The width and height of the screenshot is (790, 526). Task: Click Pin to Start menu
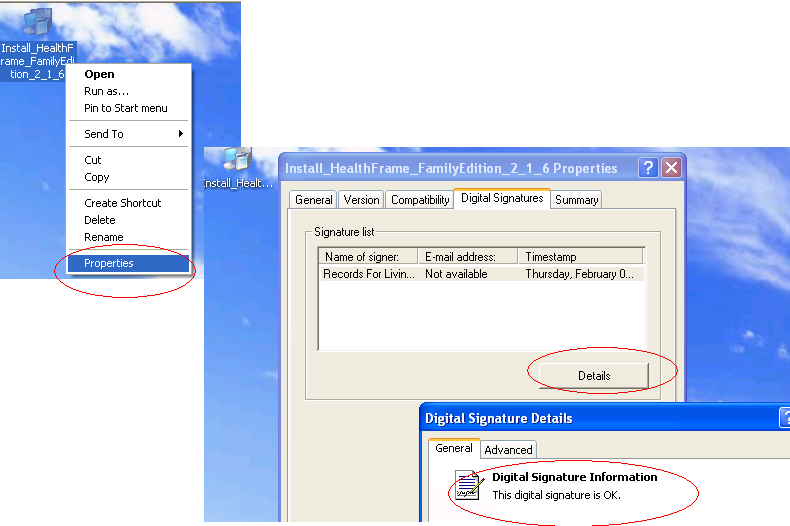(x=128, y=108)
